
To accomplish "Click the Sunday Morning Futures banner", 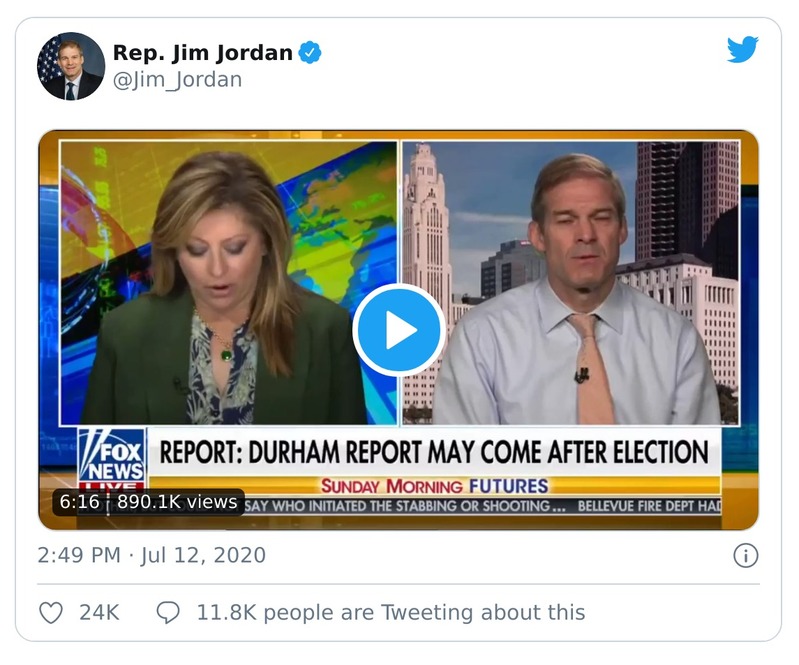I will pyautogui.click(x=434, y=486).
